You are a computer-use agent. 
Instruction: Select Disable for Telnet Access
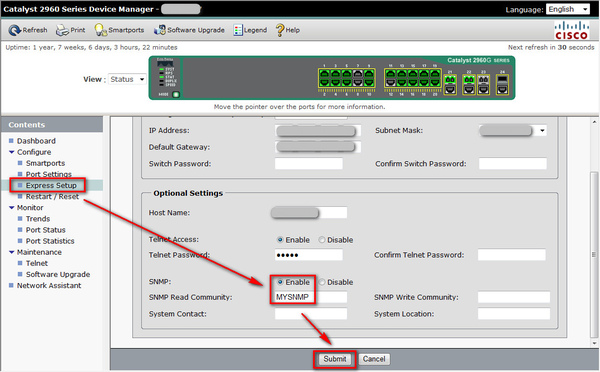pyautogui.click(x=322, y=240)
